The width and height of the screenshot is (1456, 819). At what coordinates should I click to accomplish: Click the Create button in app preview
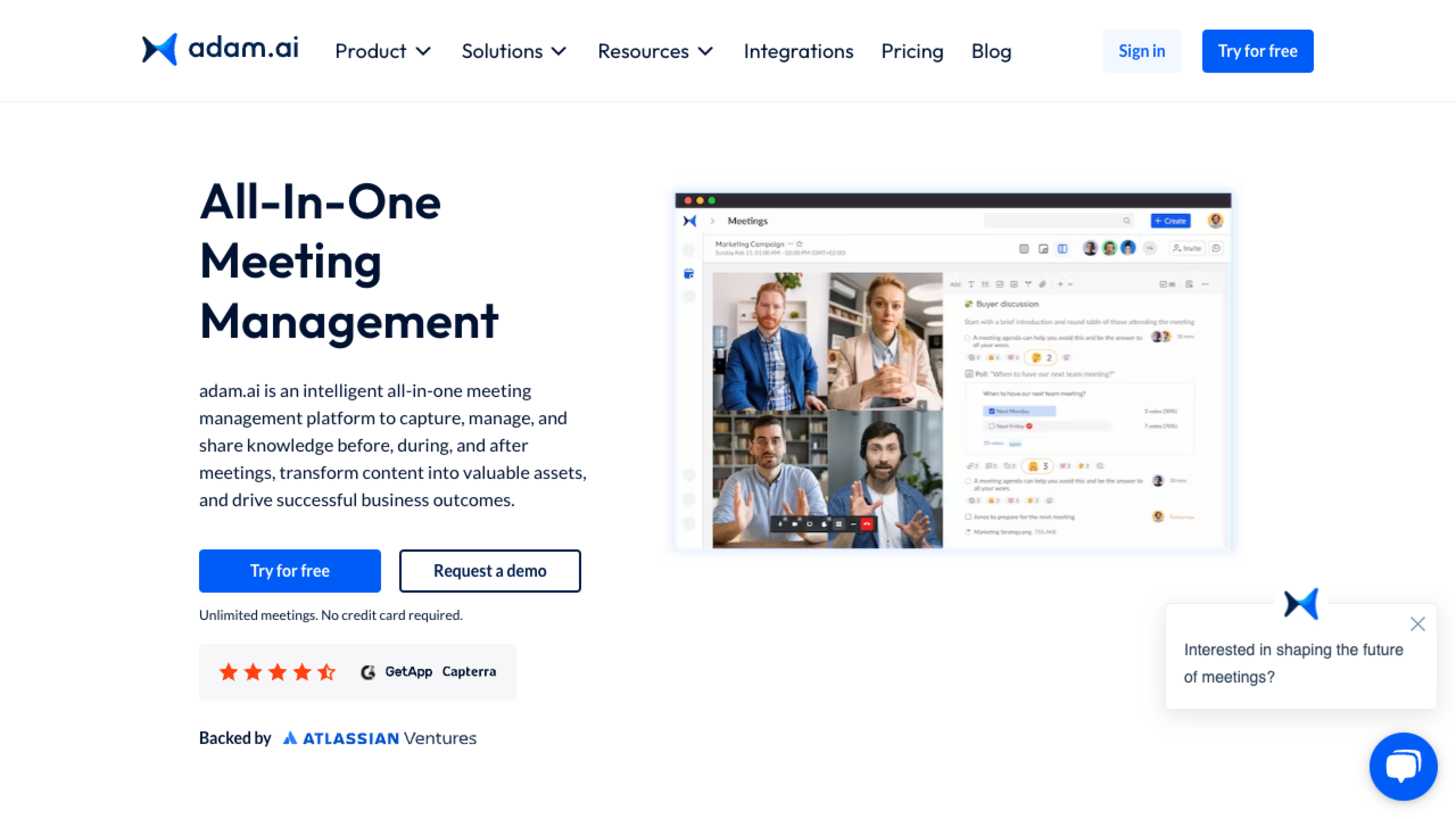click(1170, 221)
